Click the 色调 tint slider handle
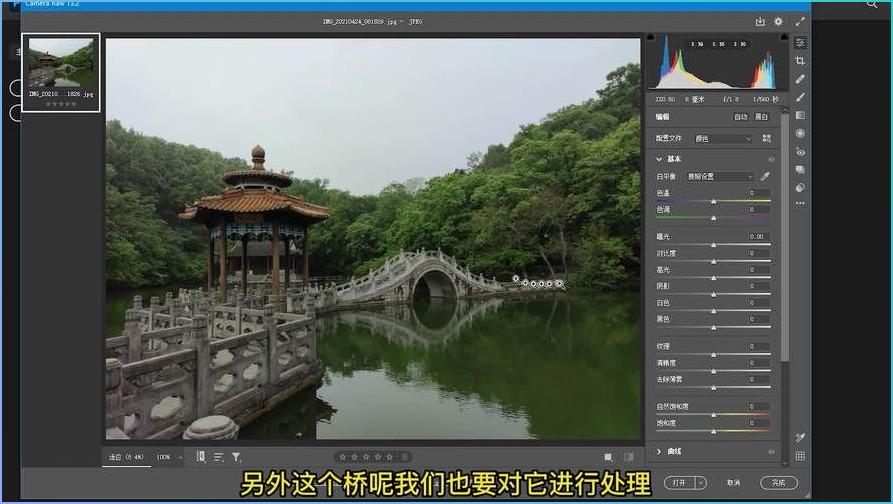Viewport: 893px width, 504px height. [714, 218]
